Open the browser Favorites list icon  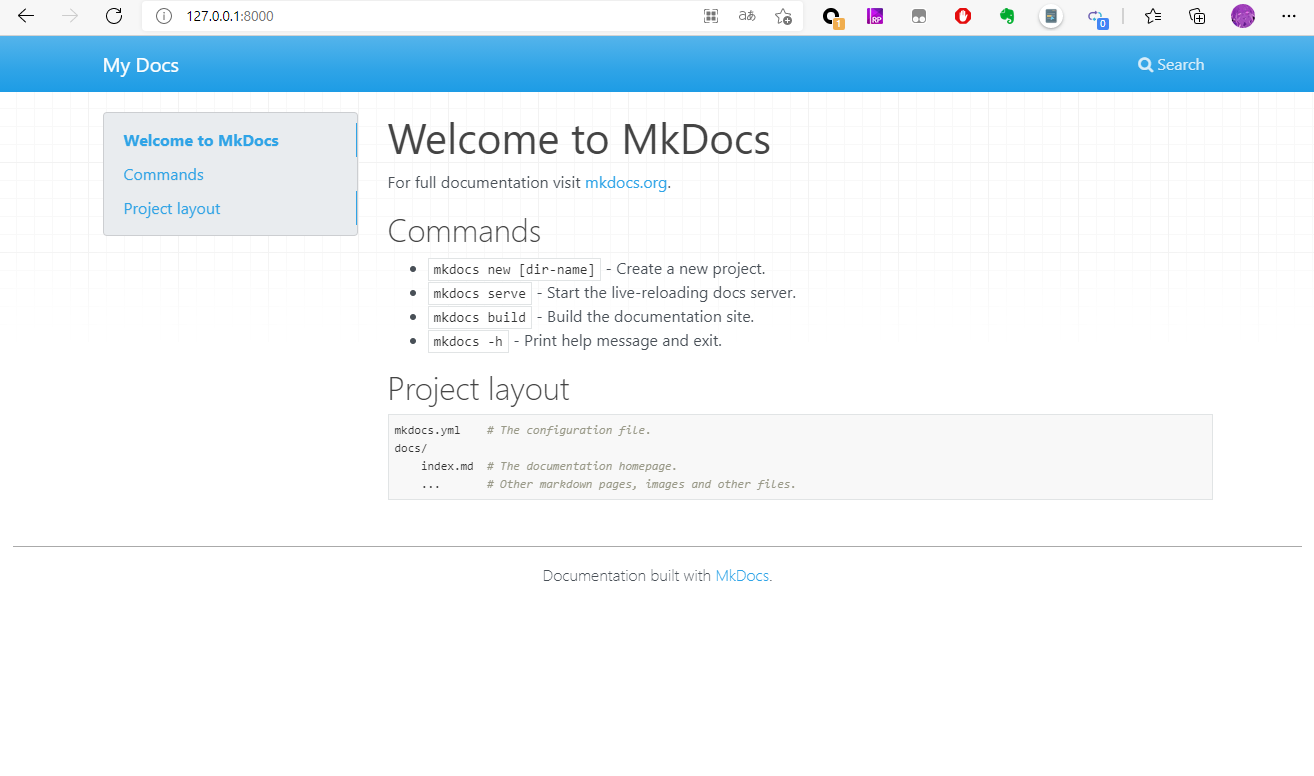[1153, 16]
